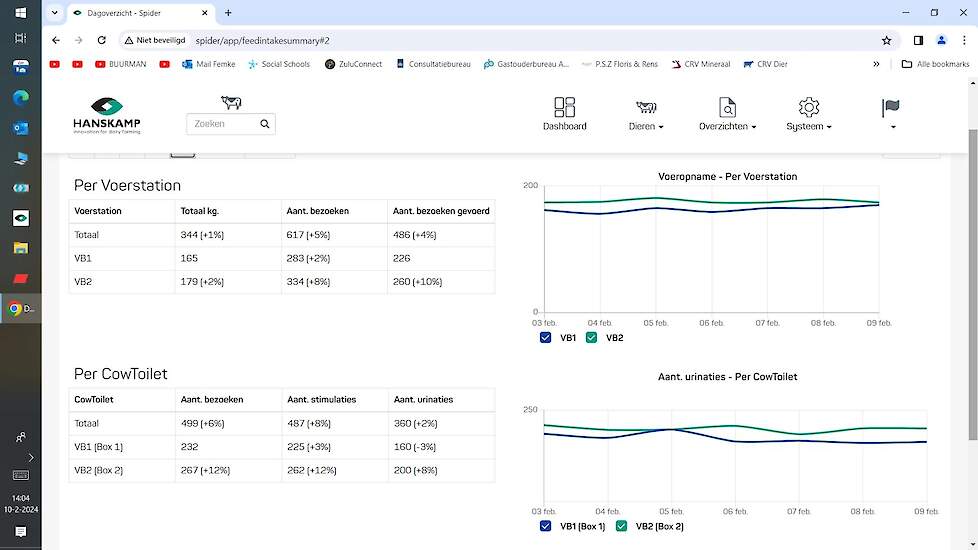
Task: Open the touch keyboard tray icon
Action: (x=21, y=475)
